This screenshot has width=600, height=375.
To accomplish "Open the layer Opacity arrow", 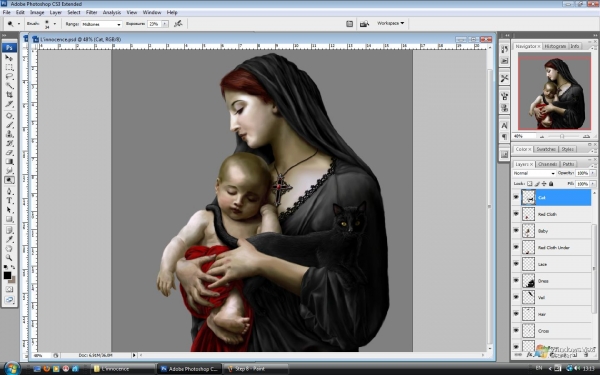I will click(592, 173).
